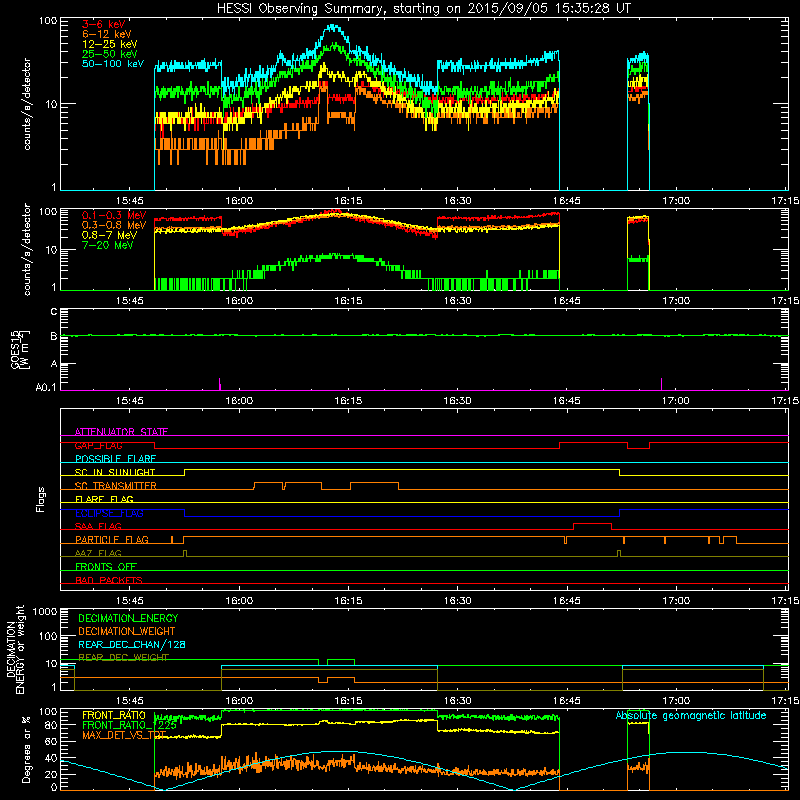The image size is (800, 800).
Task: Select the ECLIPSE_FLAG label
Action: click(x=109, y=513)
